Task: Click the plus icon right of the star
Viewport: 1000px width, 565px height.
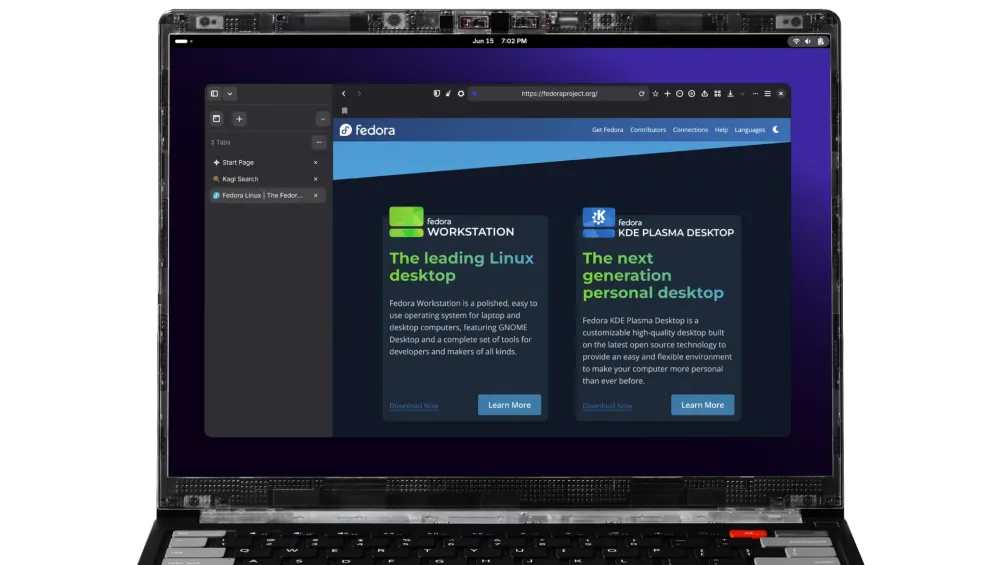Action: 667,94
